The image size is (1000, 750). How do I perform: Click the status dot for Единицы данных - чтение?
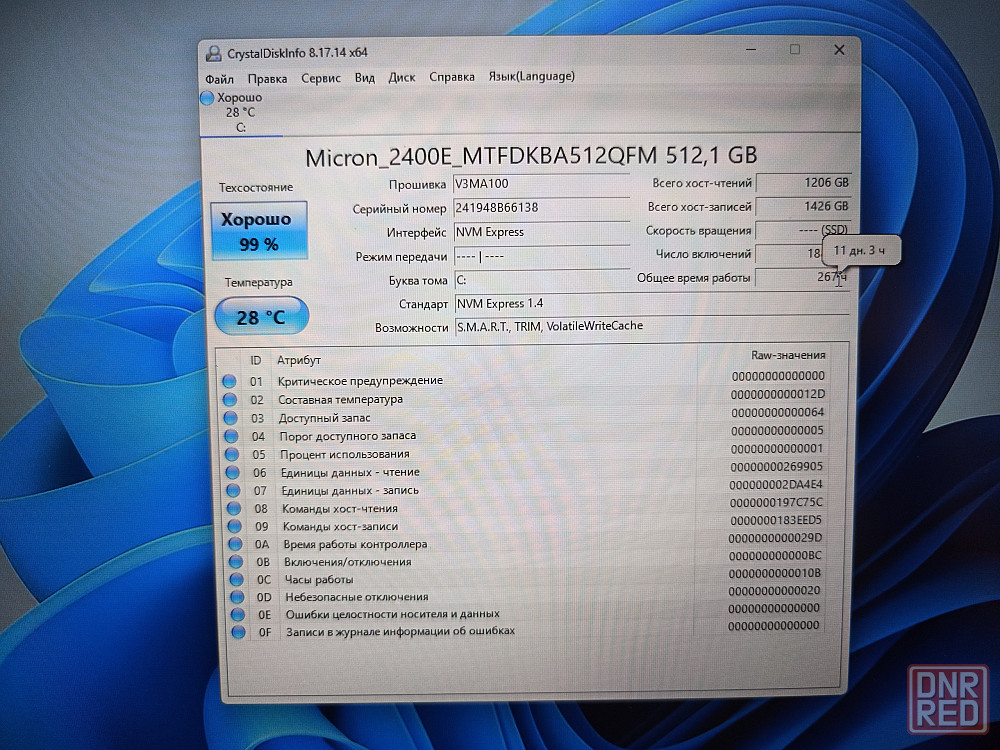click(x=232, y=473)
